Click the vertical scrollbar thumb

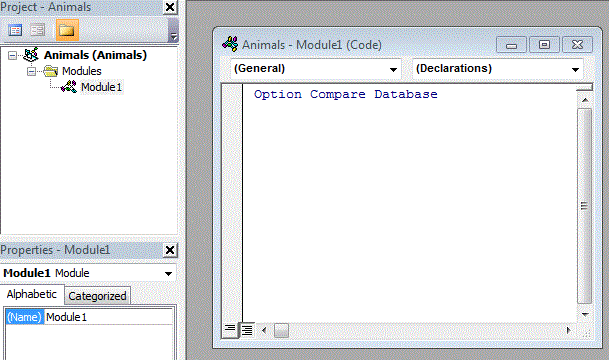click(584, 206)
